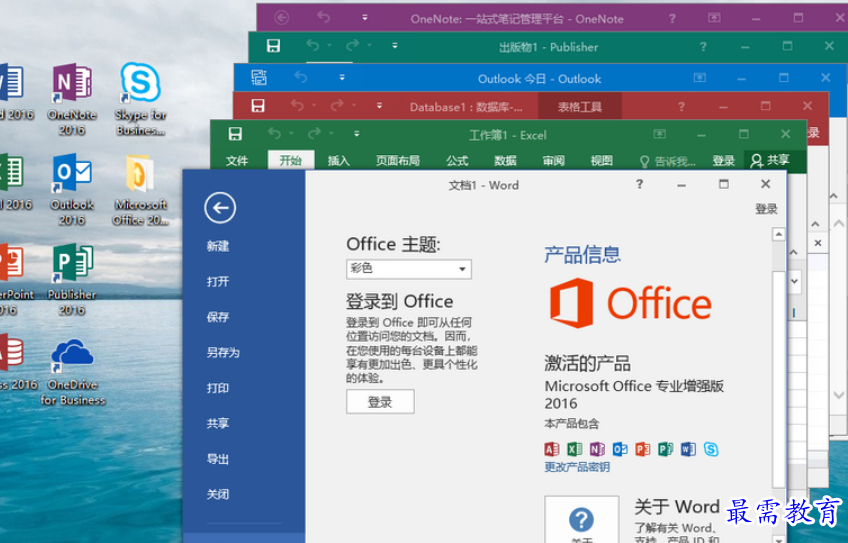Switch to Excel 审阅 ribbon tab
The image size is (848, 543).
(x=553, y=161)
